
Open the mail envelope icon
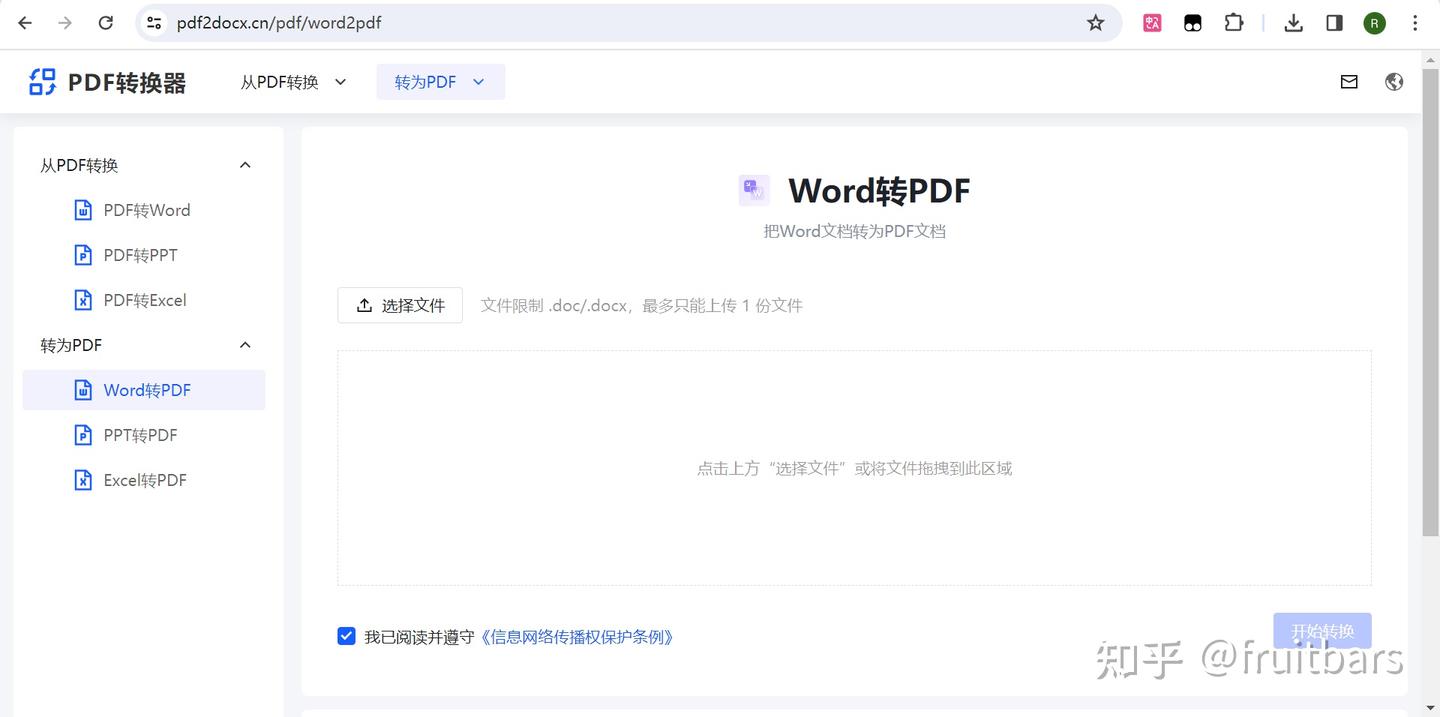click(1349, 82)
